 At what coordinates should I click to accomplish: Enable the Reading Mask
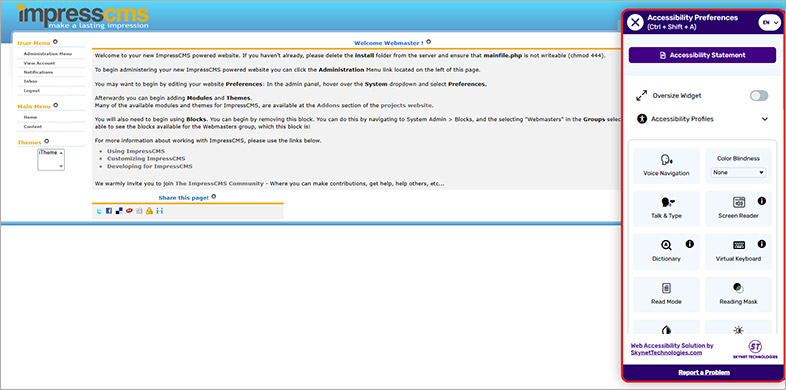738,295
